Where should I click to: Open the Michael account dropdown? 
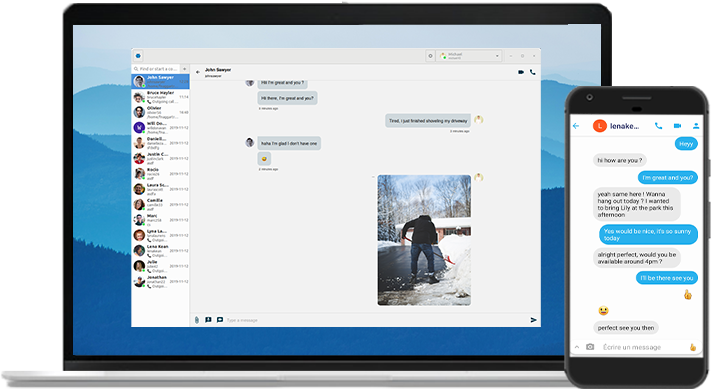pos(469,56)
